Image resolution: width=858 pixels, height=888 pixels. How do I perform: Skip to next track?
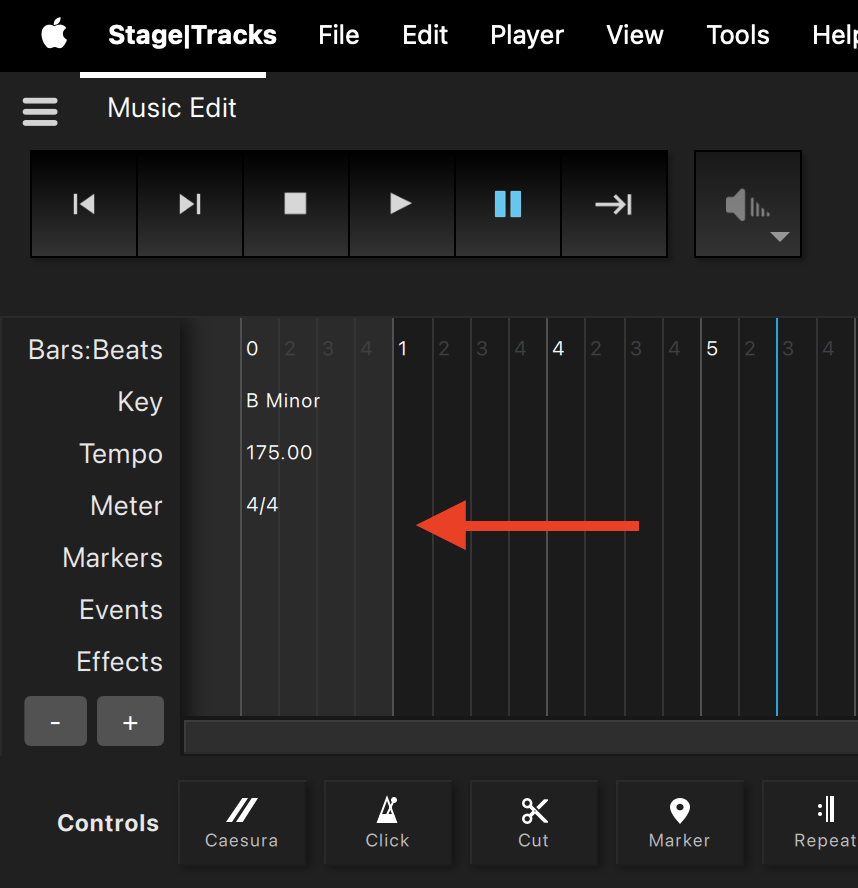point(190,204)
